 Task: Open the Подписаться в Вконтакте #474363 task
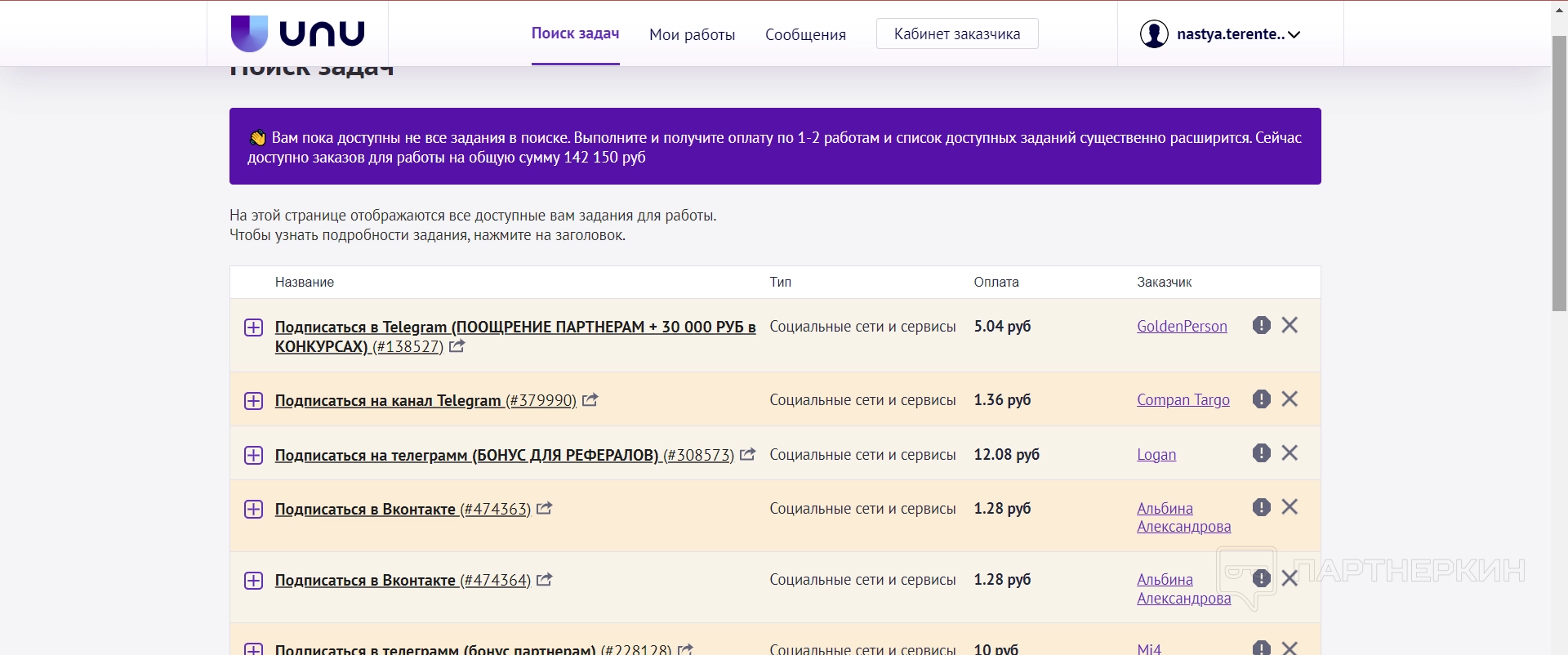point(365,509)
